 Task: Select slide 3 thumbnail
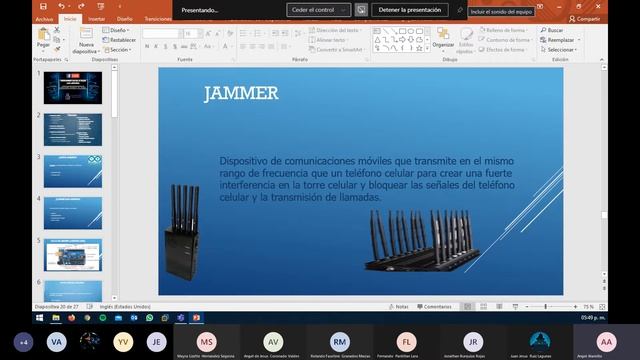[73, 171]
